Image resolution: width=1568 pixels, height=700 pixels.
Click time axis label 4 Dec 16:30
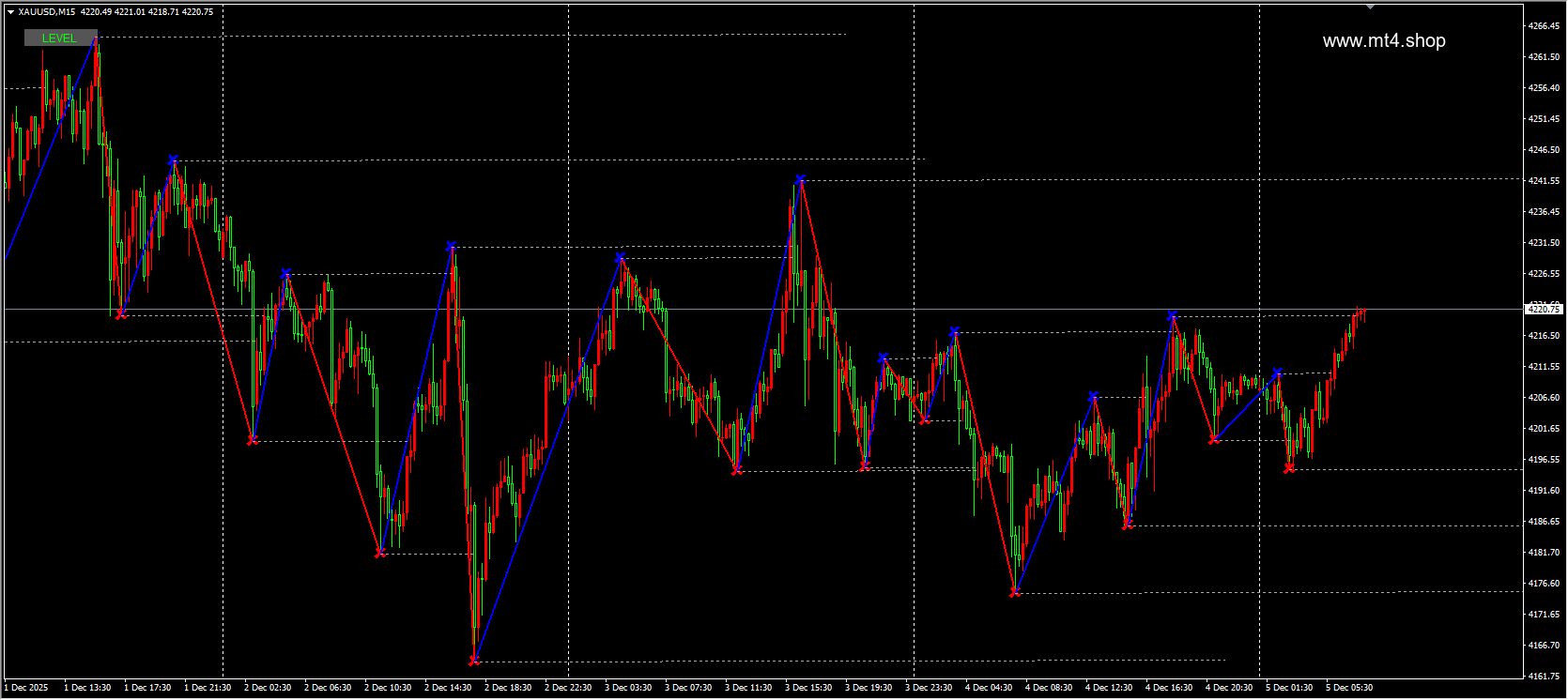point(1169,688)
